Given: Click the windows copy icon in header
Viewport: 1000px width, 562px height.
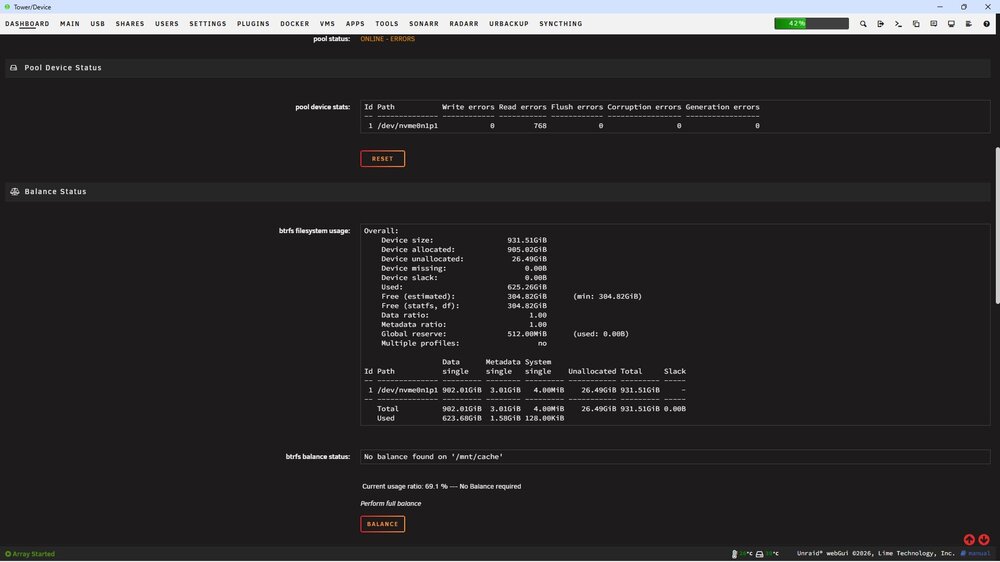Looking at the screenshot, I should (x=916, y=24).
